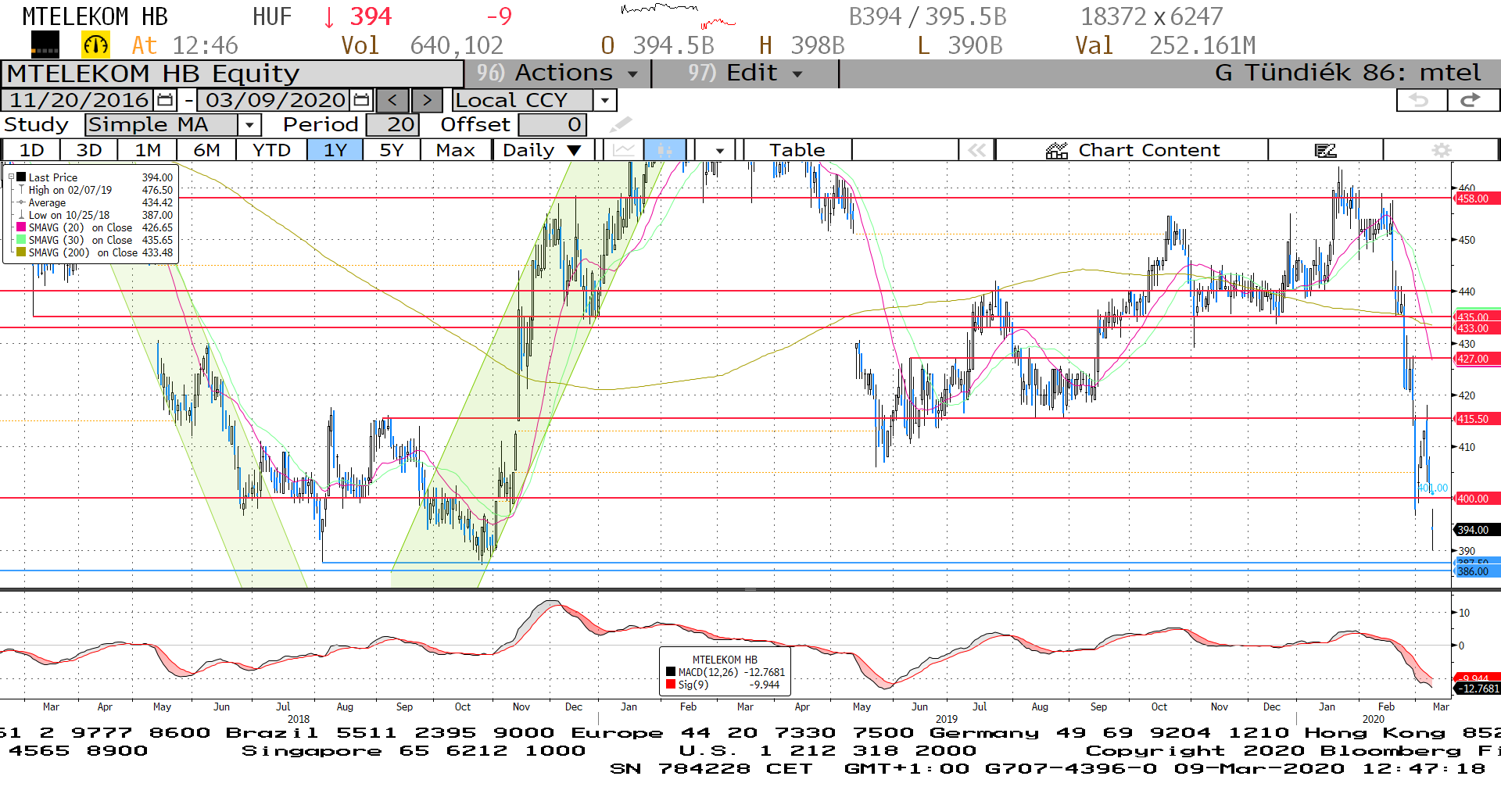Edit the start date field 11/20/2016
Image resolution: width=1501 pixels, height=812 pixels.
(x=79, y=100)
